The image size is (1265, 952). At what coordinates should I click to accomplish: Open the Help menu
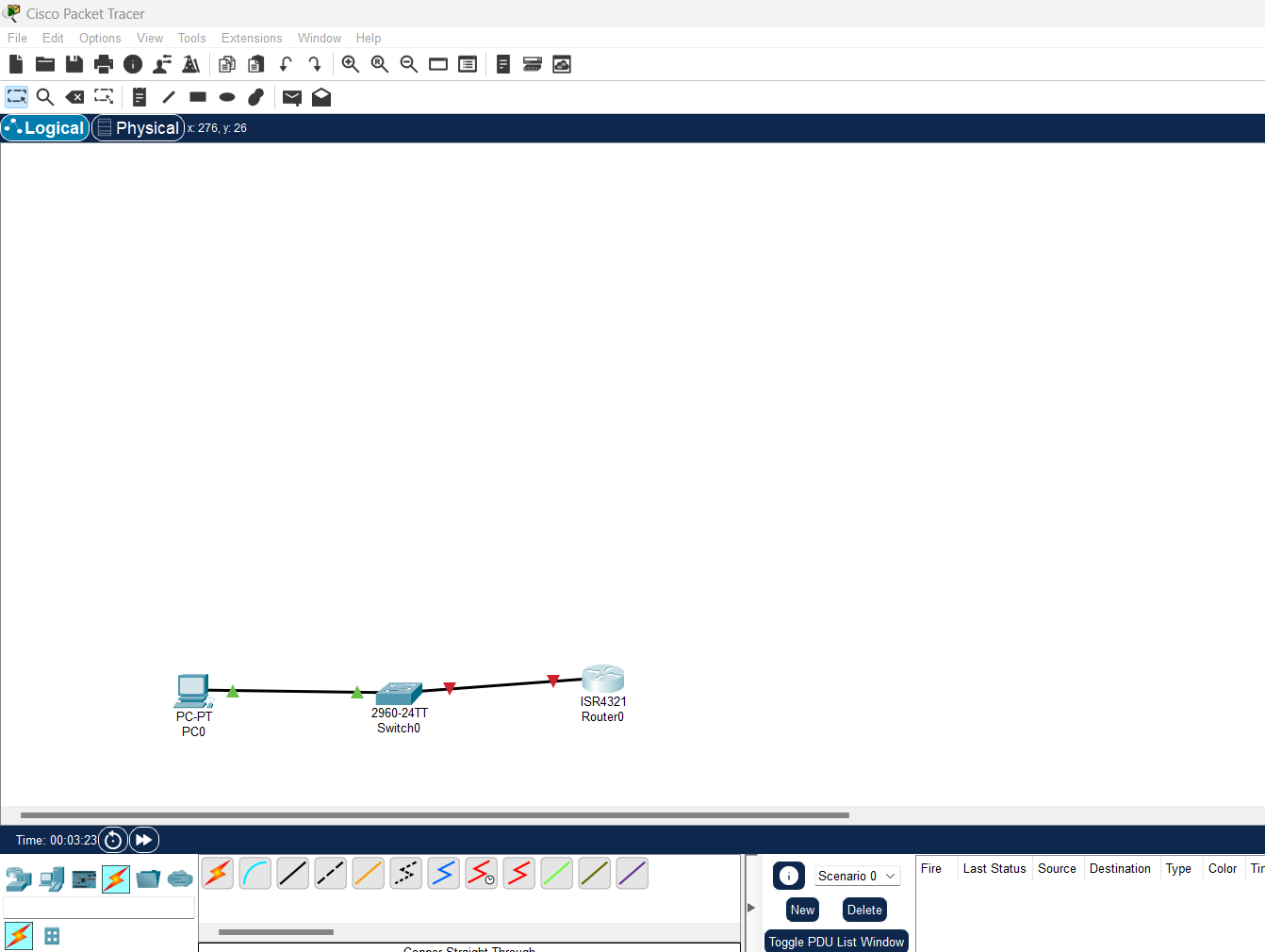[x=369, y=38]
